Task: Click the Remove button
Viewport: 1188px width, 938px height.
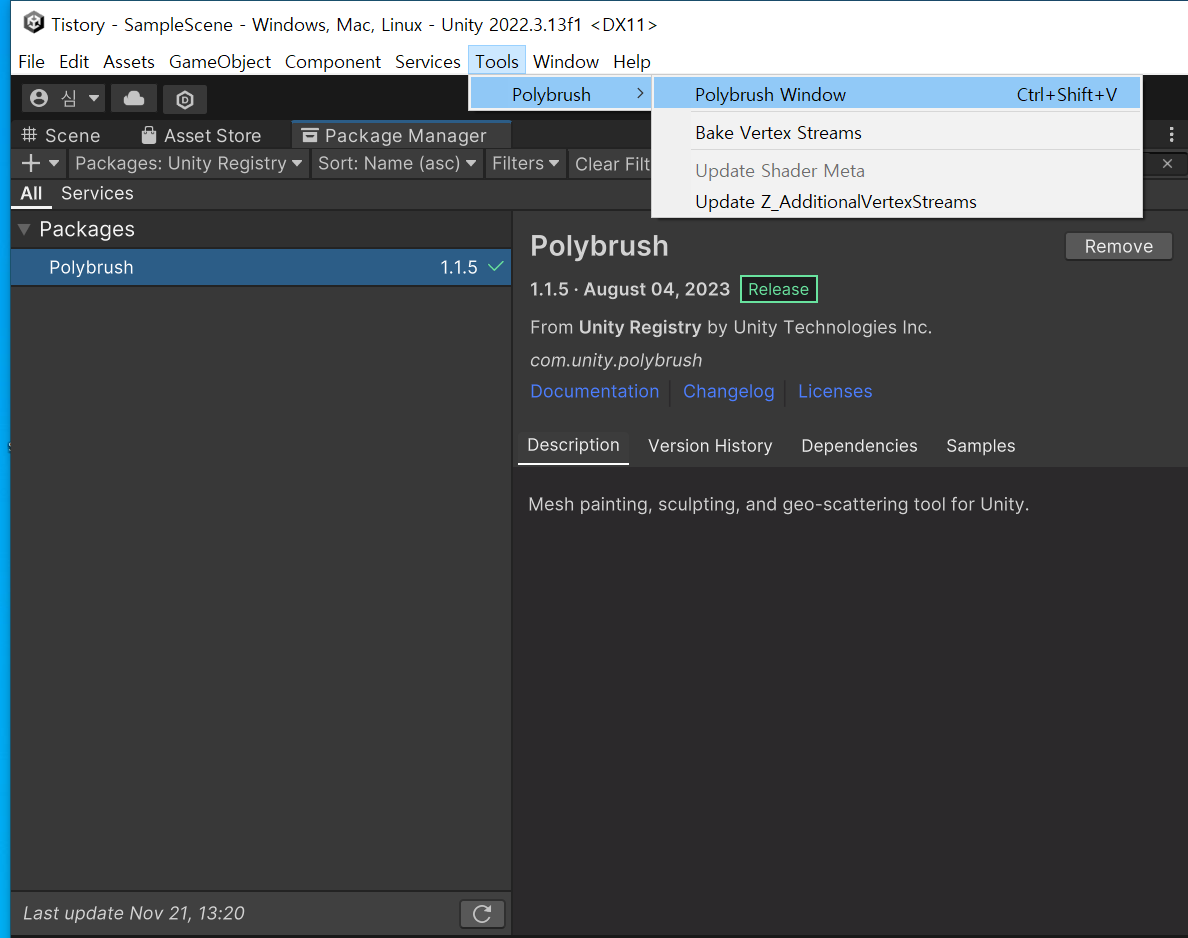Action: click(1118, 246)
